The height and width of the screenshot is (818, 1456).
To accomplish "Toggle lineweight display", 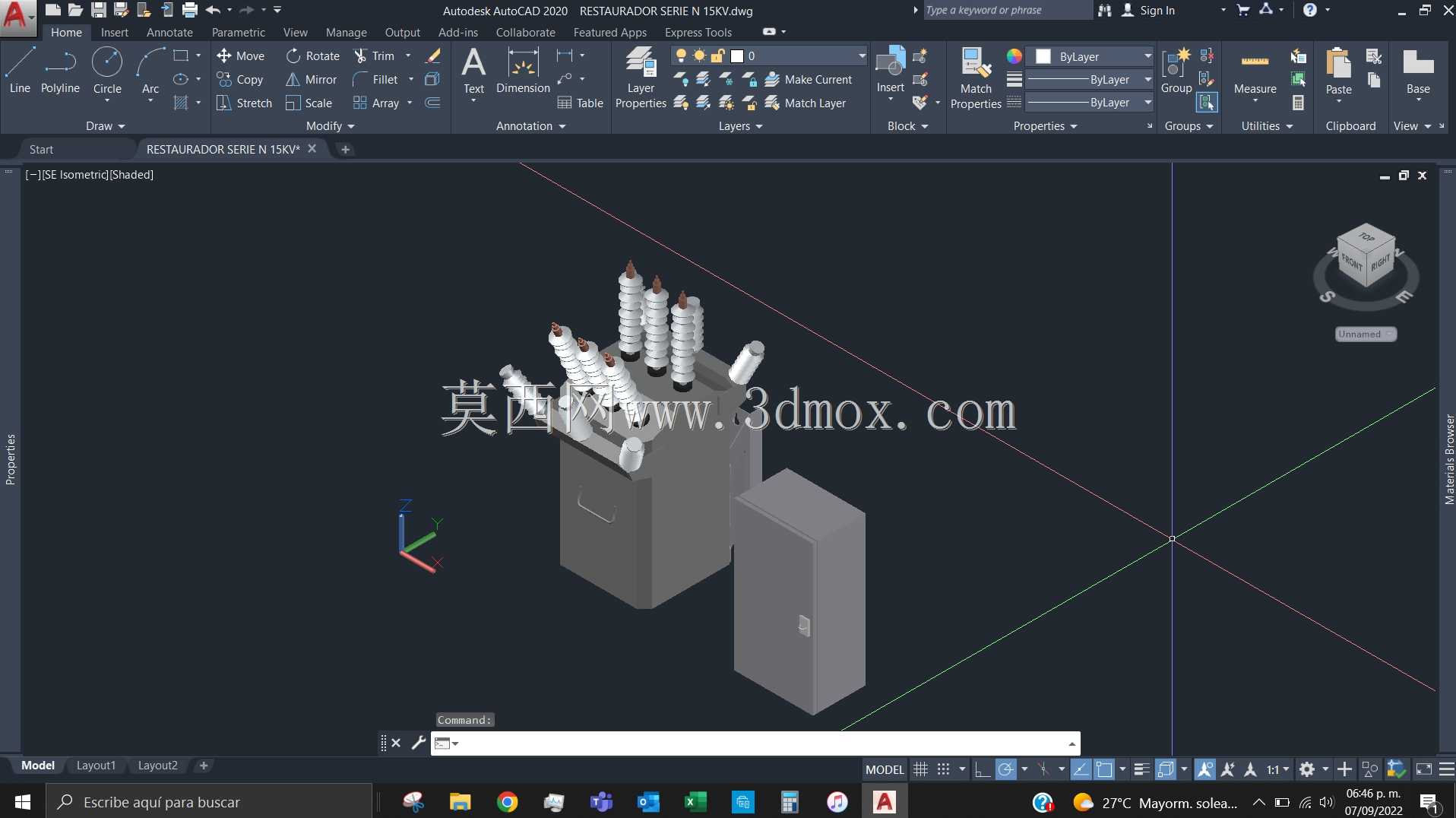I will tap(1141, 769).
